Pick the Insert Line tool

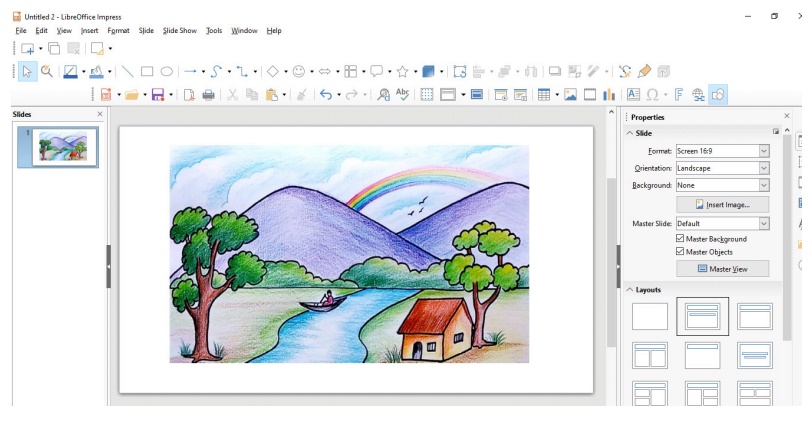tap(128, 72)
